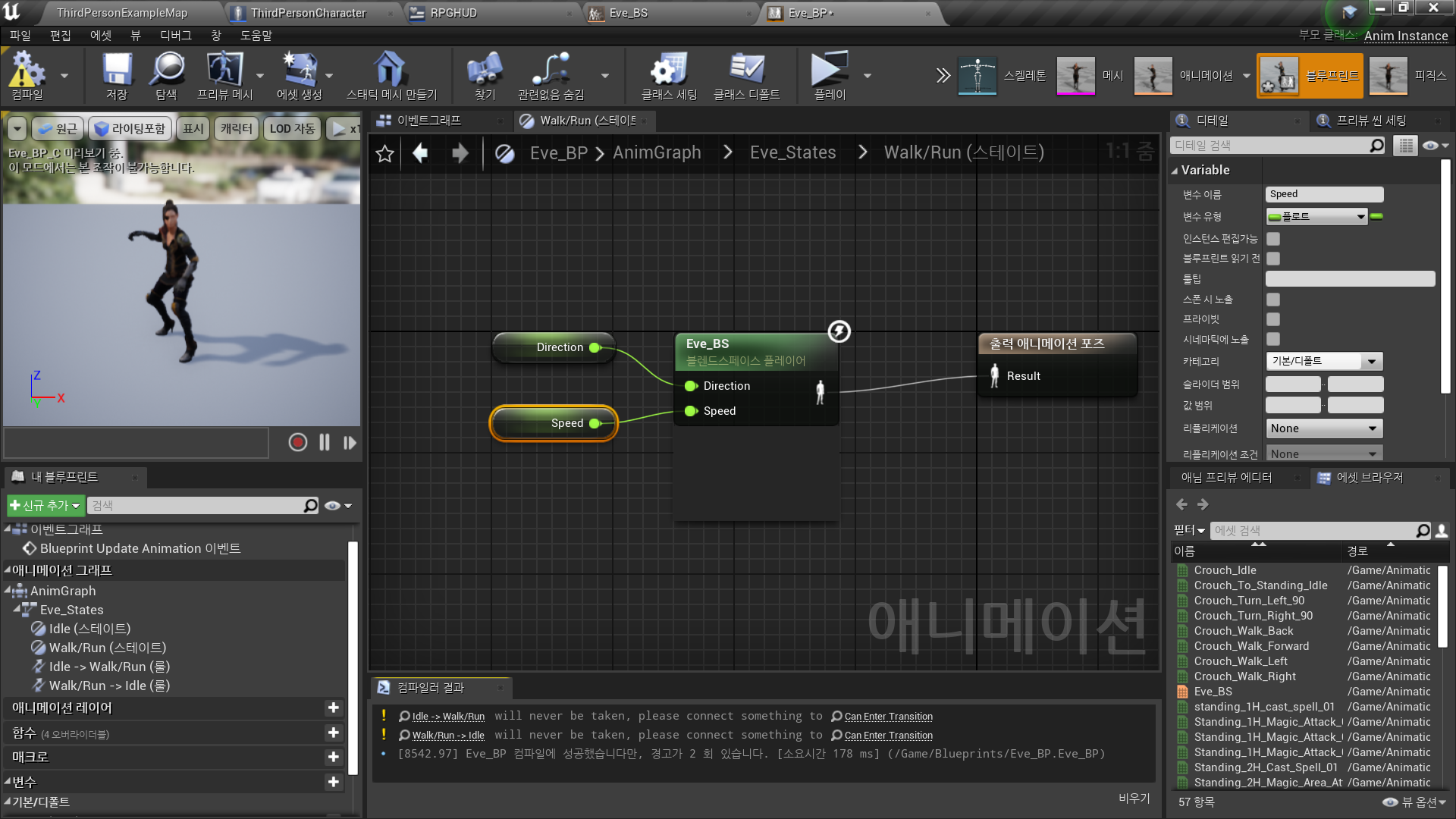
Task: Click the 탐색 (Browse) magnifier icon
Action: pyautogui.click(x=166, y=74)
